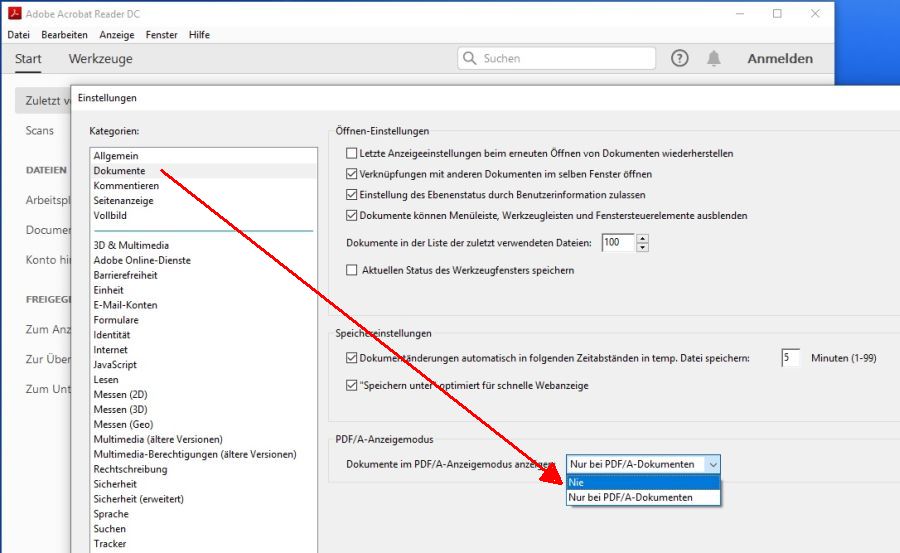Click the Adobe Acrobat Reader logo icon
The height and width of the screenshot is (553, 900).
coord(14,13)
